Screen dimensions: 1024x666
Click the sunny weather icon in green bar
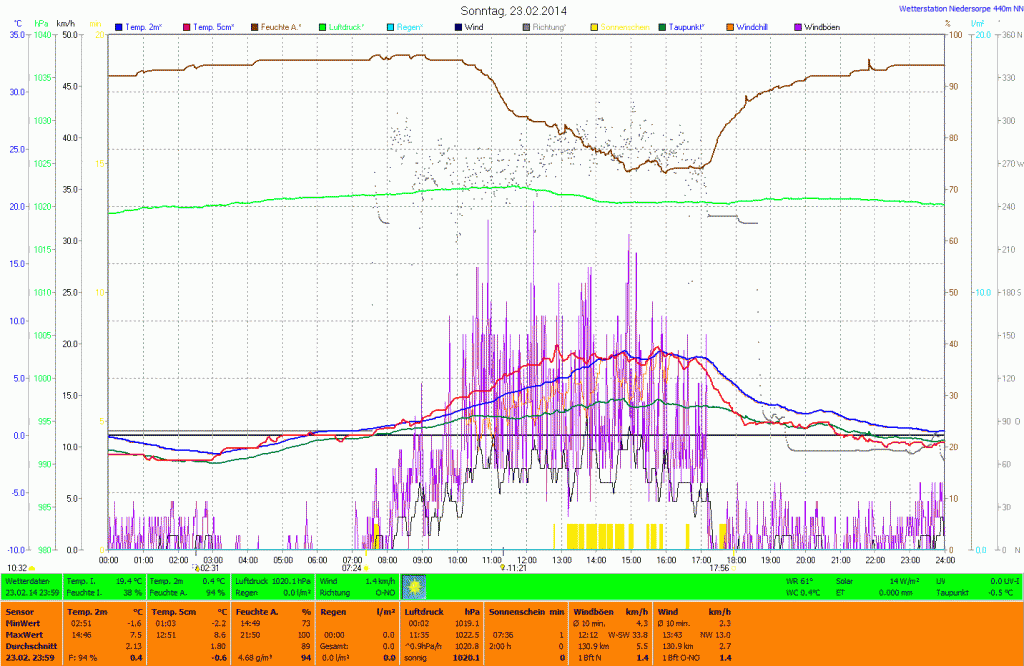pyautogui.click(x=414, y=585)
